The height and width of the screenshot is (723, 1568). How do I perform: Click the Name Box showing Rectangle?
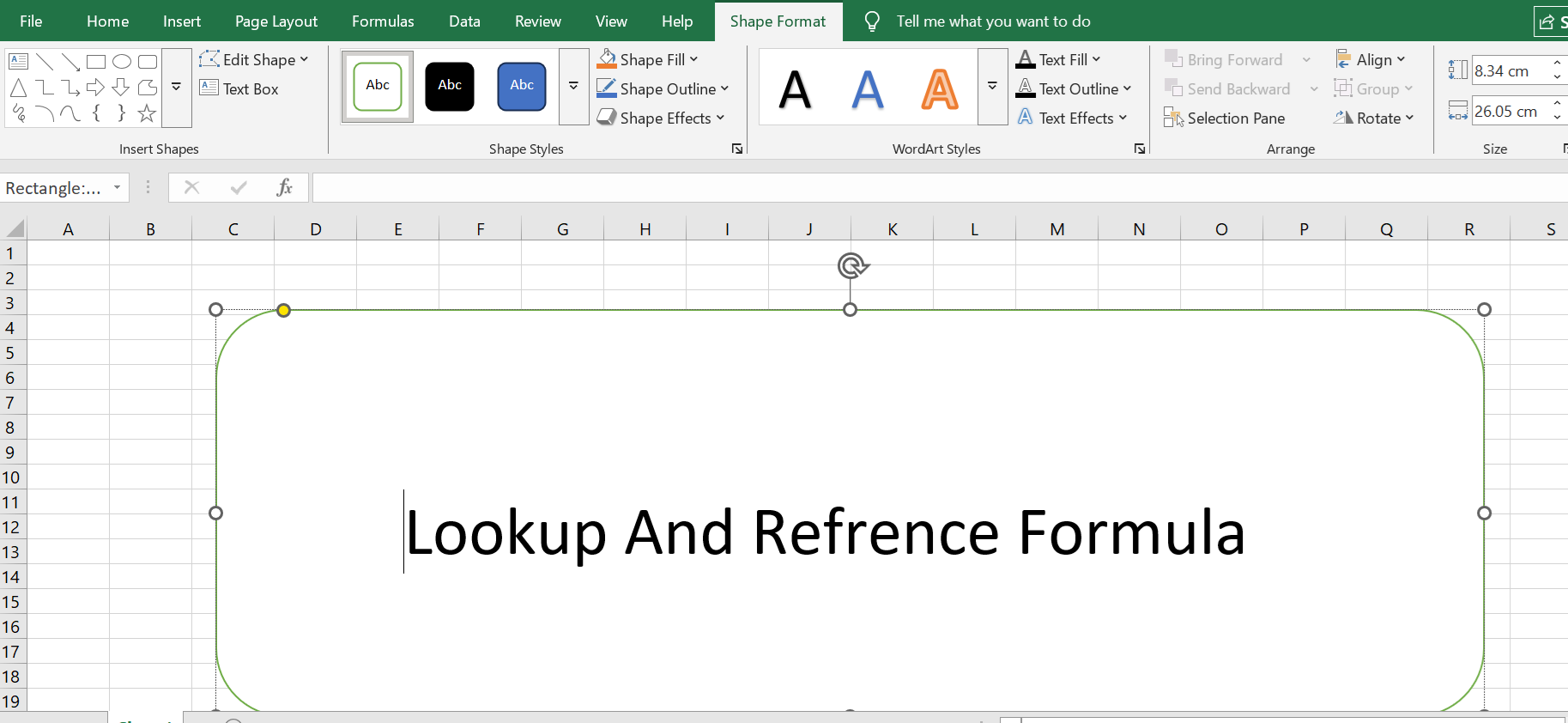pyautogui.click(x=53, y=188)
